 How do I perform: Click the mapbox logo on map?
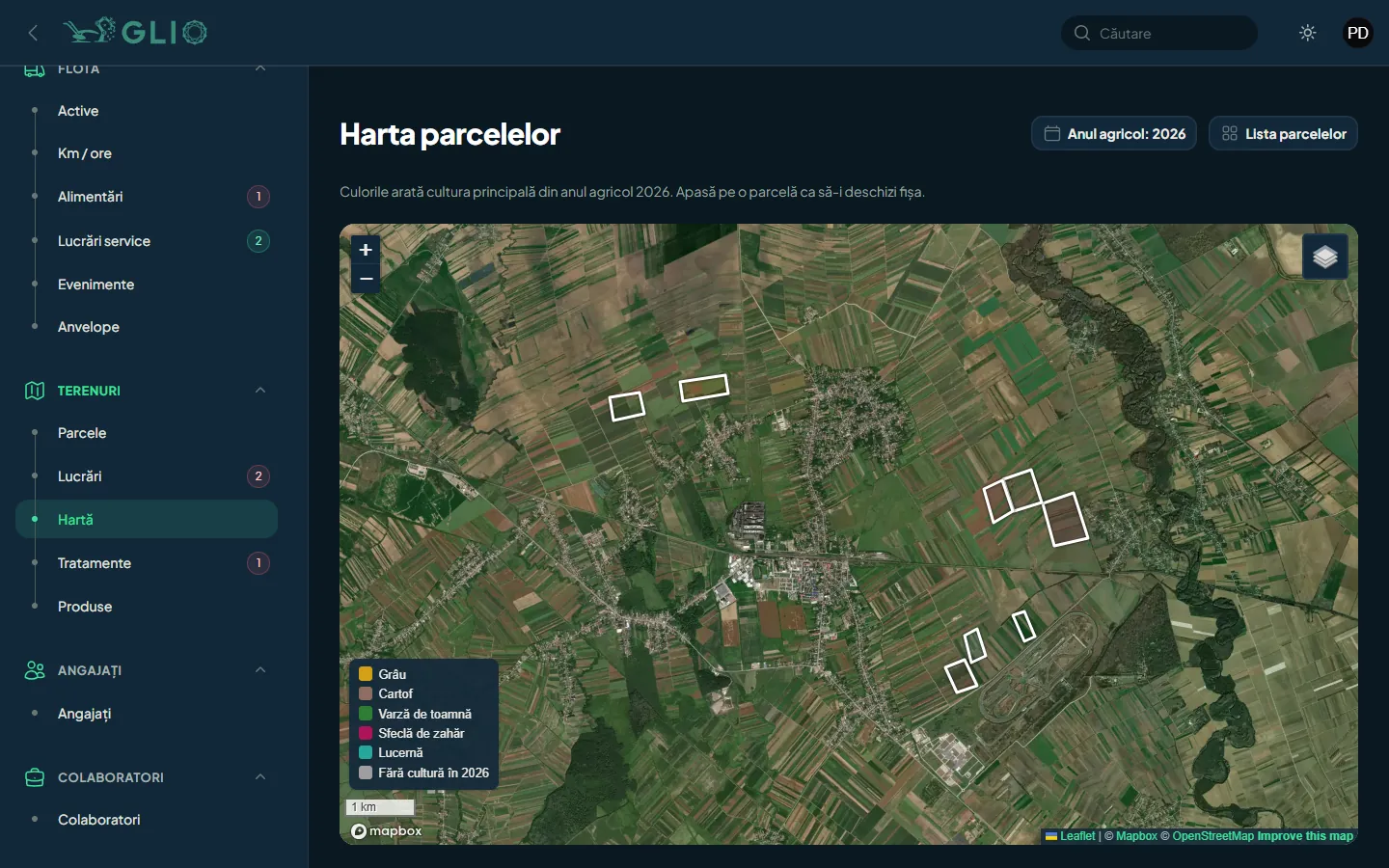[x=386, y=830]
